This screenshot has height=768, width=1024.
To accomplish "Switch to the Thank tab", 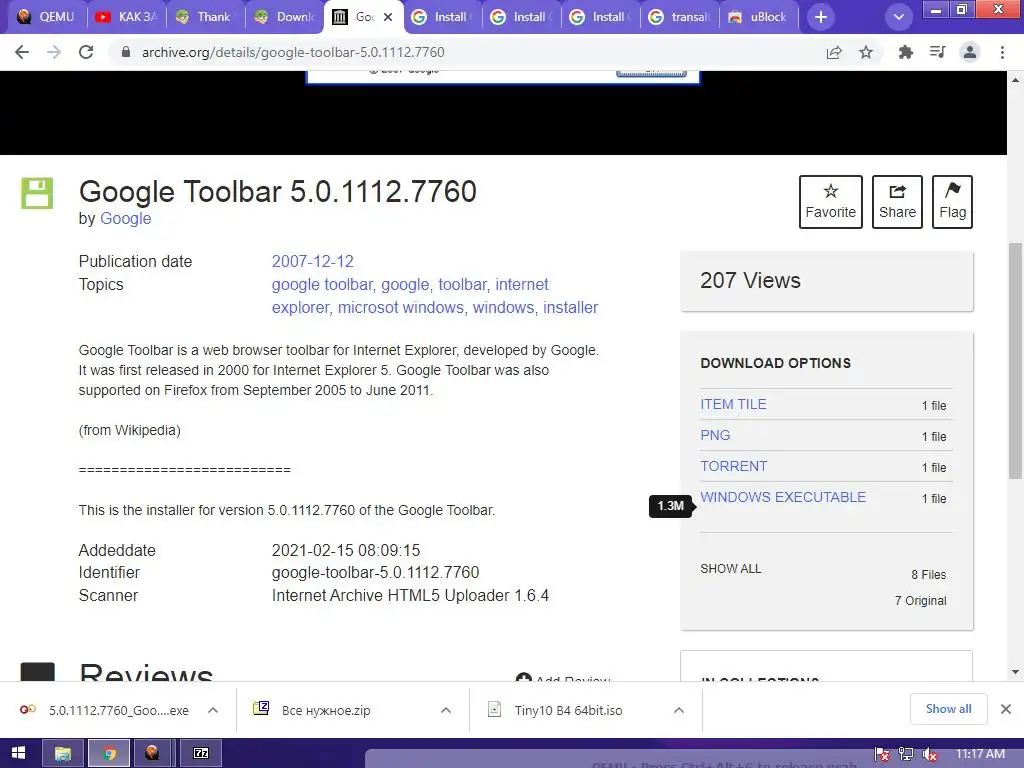I will [x=205, y=17].
